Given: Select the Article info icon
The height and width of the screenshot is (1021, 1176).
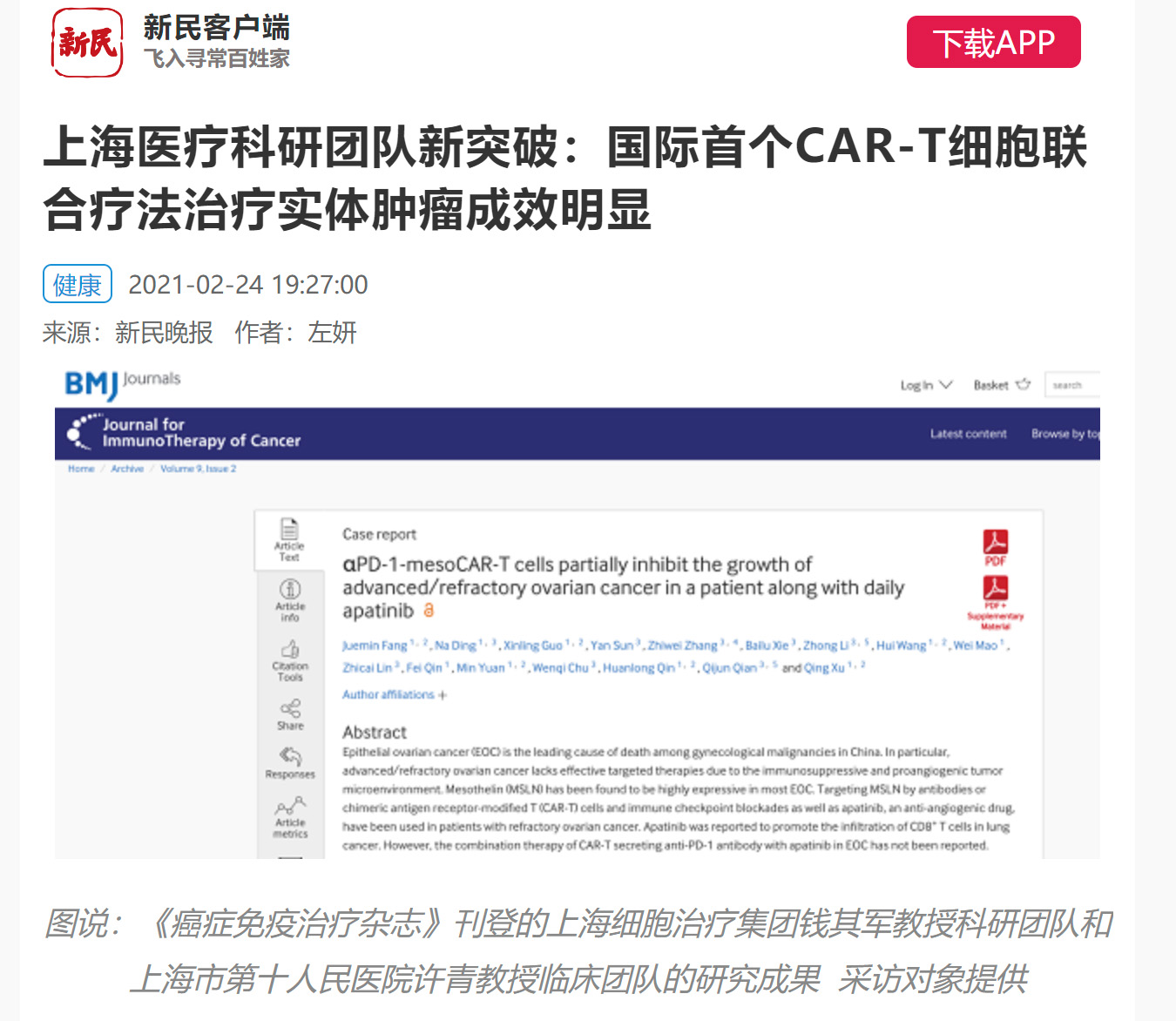Looking at the screenshot, I should tap(290, 589).
